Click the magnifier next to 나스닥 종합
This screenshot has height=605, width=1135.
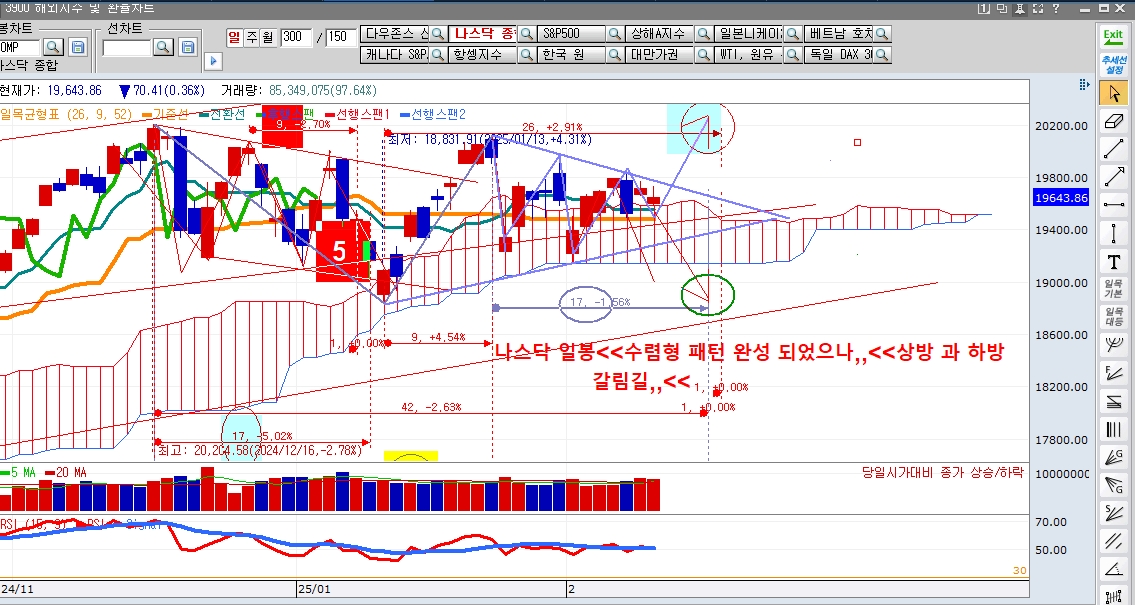click(x=526, y=34)
